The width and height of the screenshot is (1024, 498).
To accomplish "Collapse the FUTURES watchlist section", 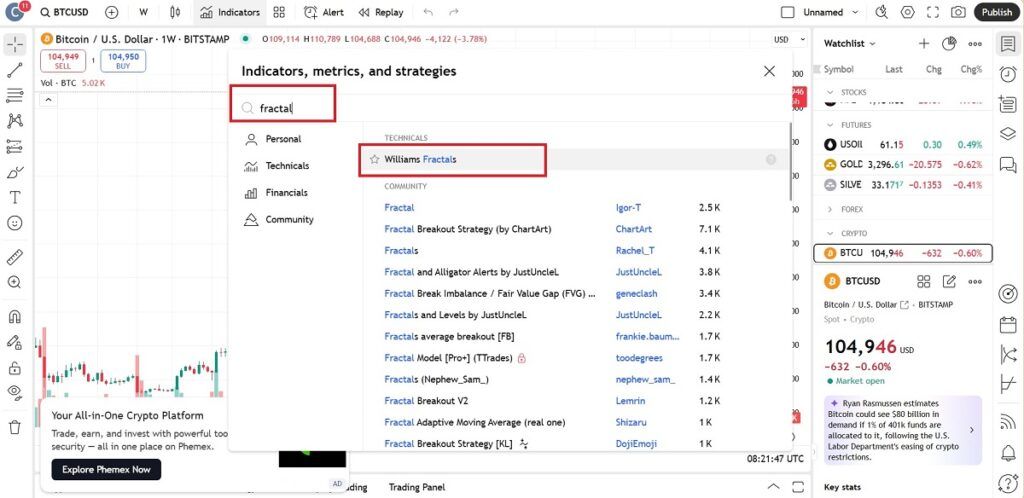I will [x=830, y=125].
